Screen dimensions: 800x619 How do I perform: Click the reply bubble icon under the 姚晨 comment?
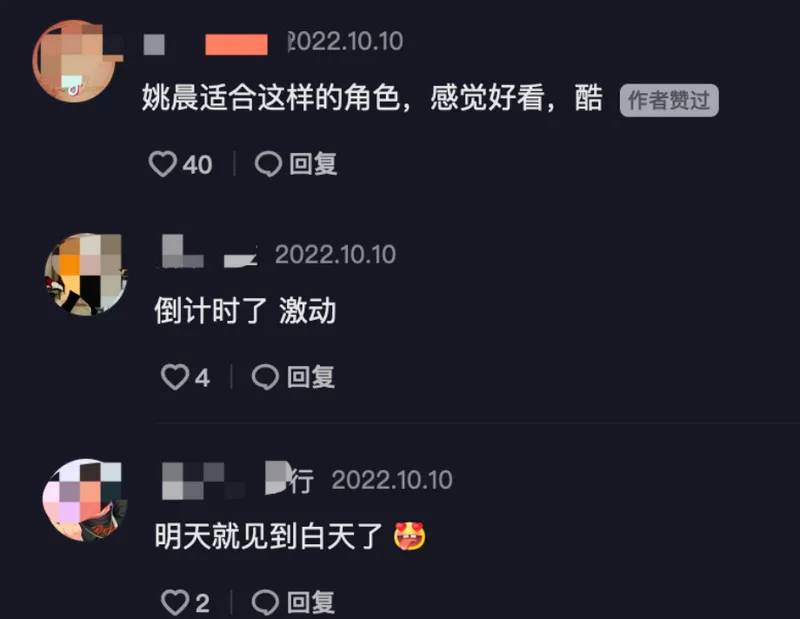(268, 164)
